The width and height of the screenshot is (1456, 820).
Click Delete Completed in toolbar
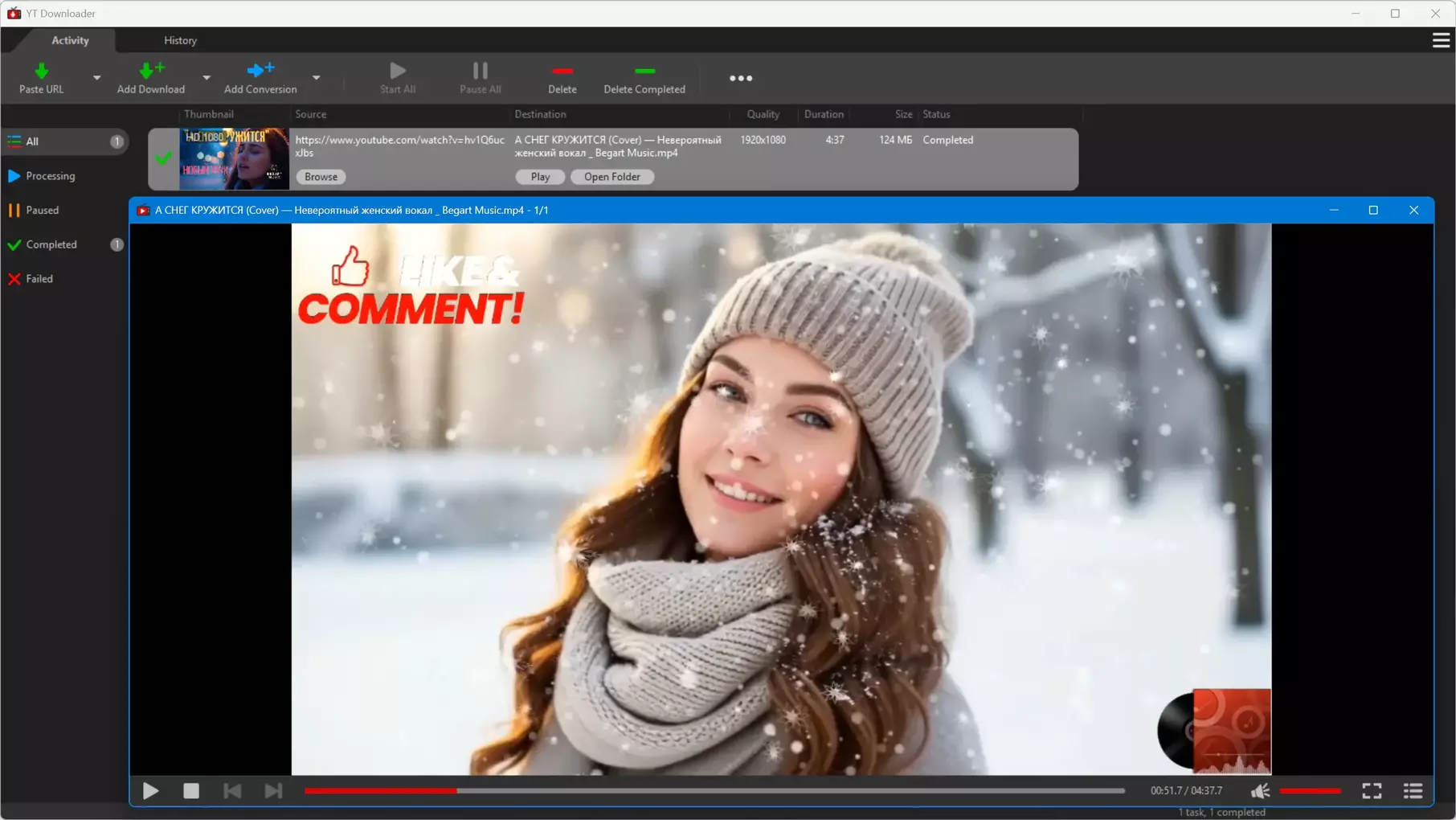pyautogui.click(x=644, y=77)
